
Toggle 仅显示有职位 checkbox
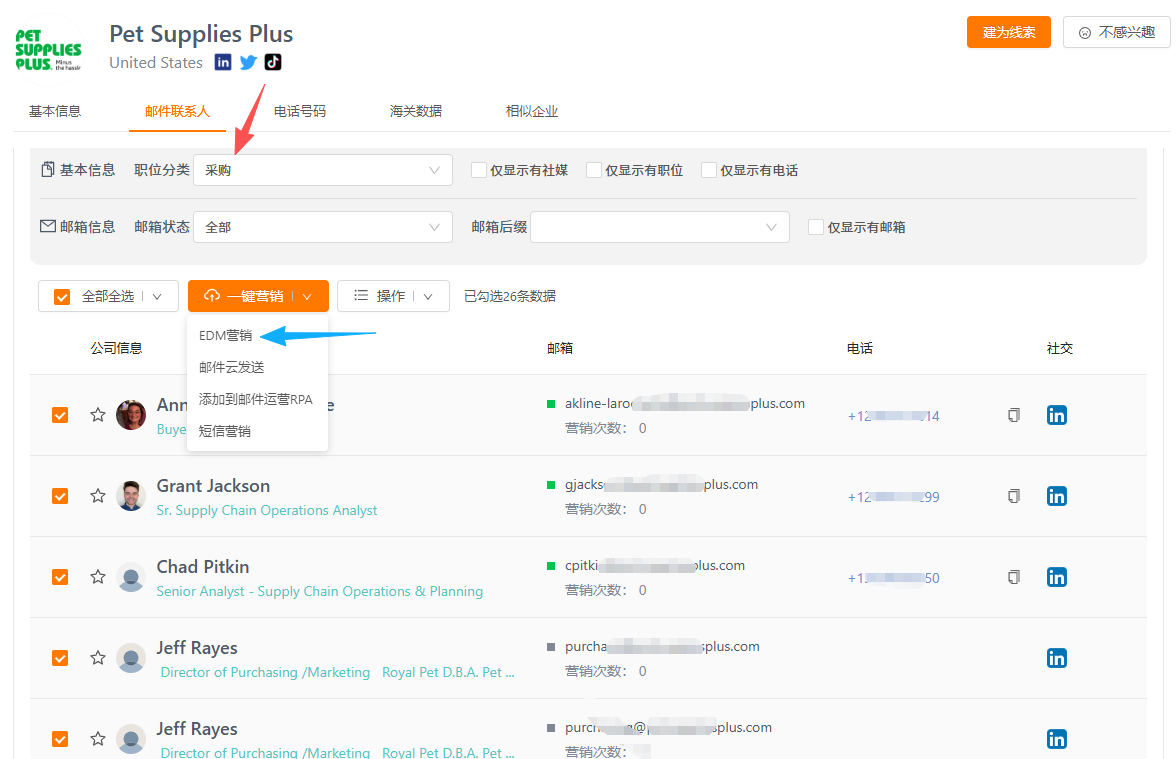pyautogui.click(x=594, y=170)
